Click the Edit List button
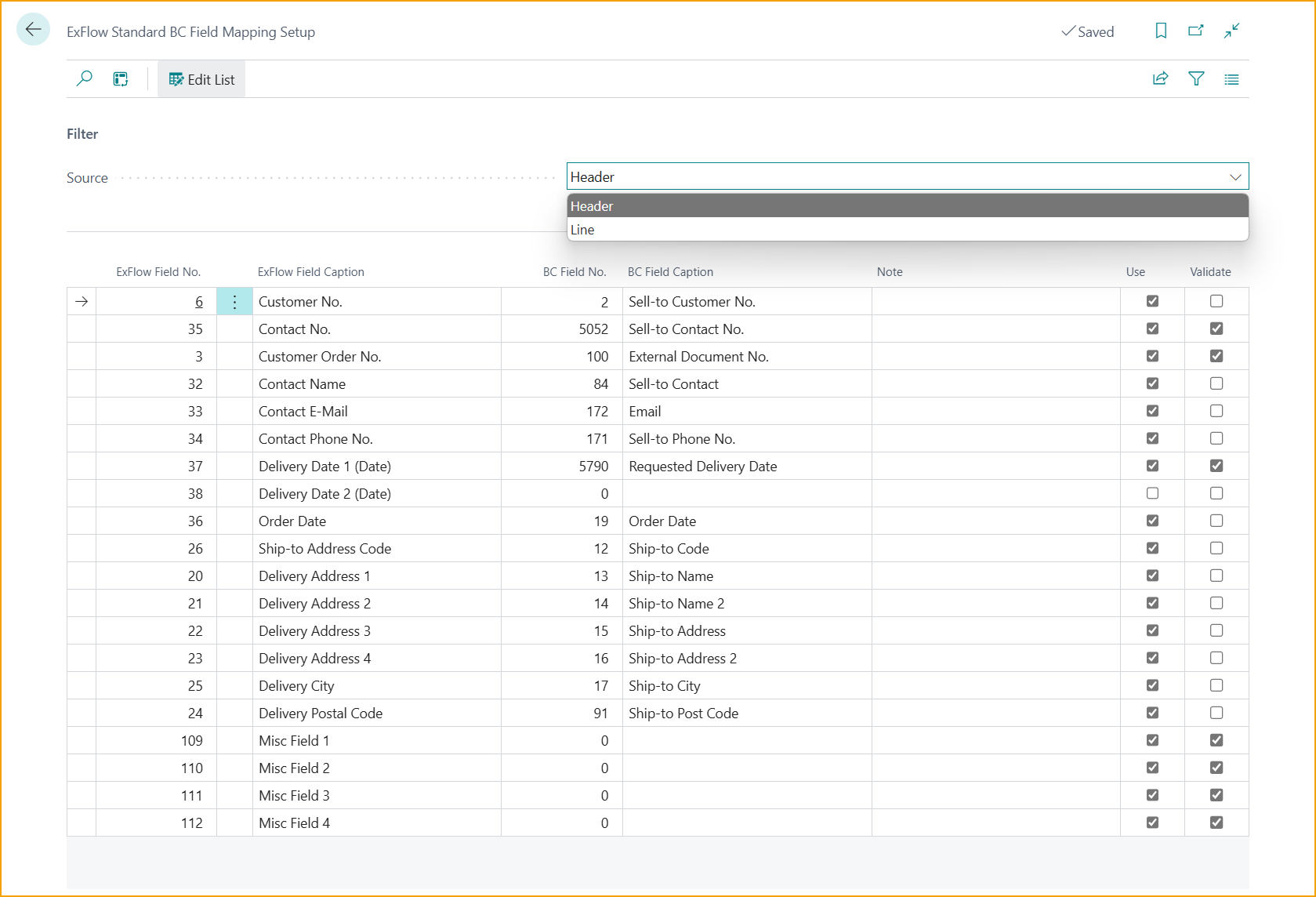 201,79
